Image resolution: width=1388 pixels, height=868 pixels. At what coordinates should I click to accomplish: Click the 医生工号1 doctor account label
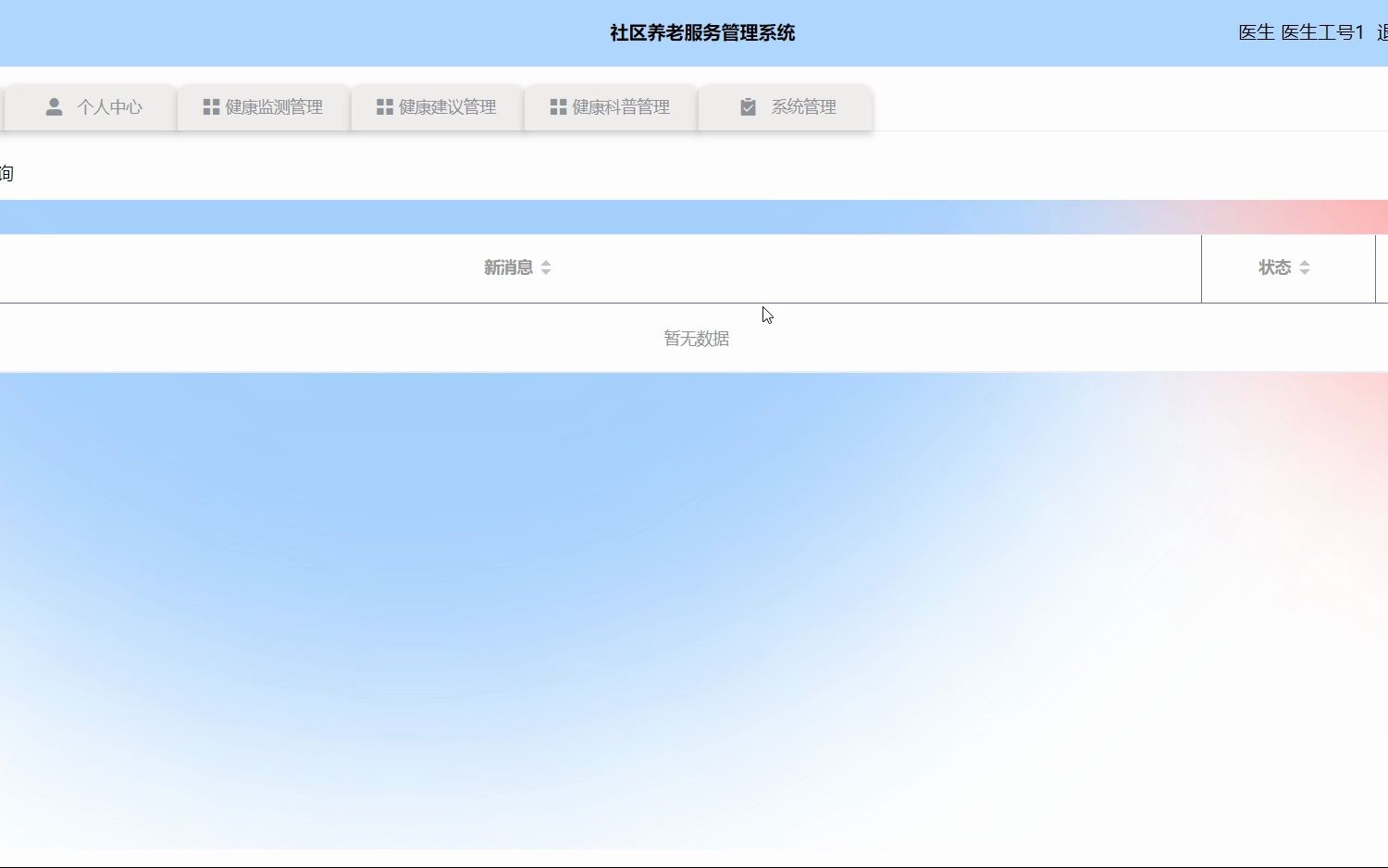pyautogui.click(x=1321, y=31)
